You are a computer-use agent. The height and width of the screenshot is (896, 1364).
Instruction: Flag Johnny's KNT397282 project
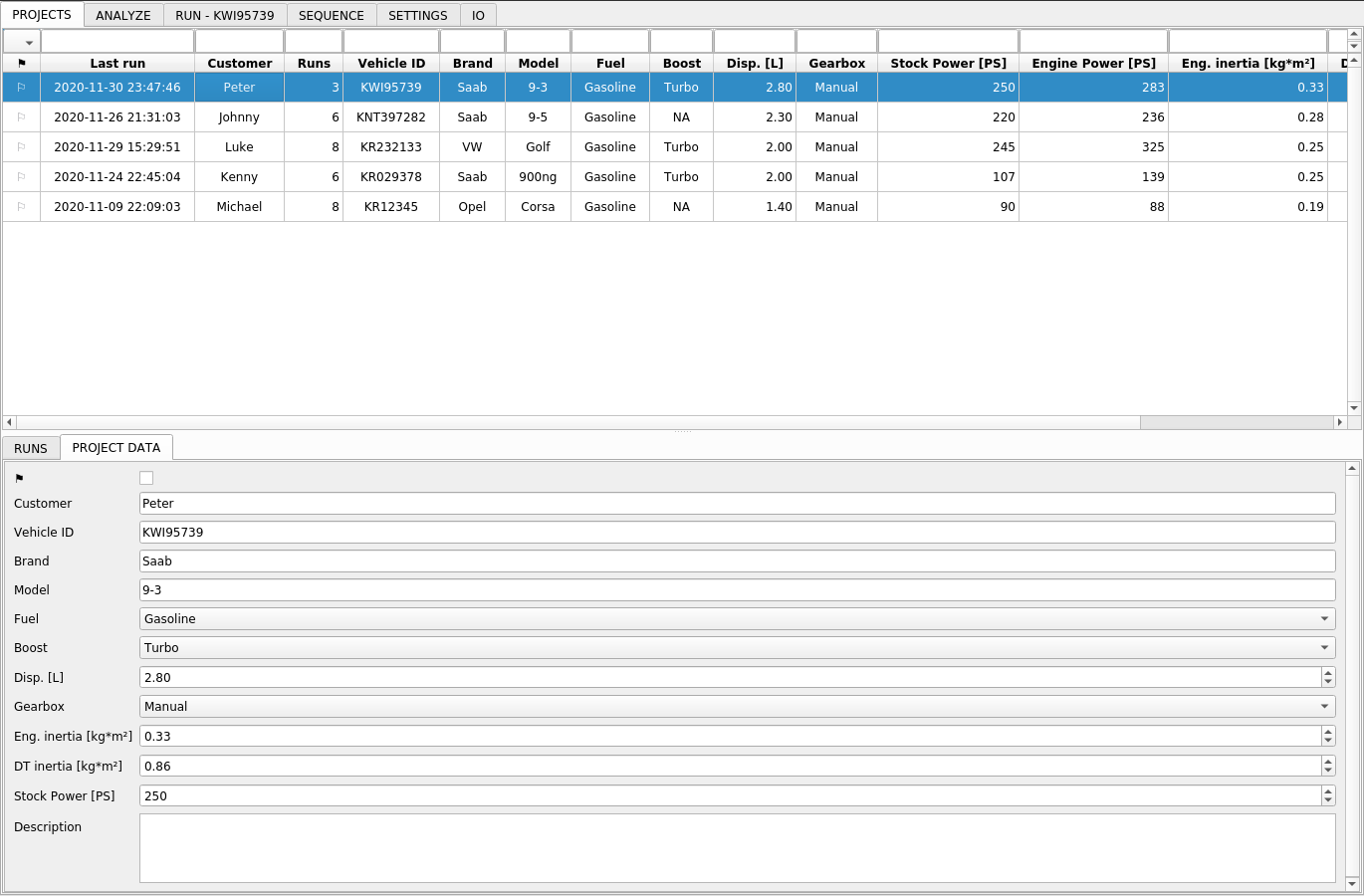click(x=21, y=116)
